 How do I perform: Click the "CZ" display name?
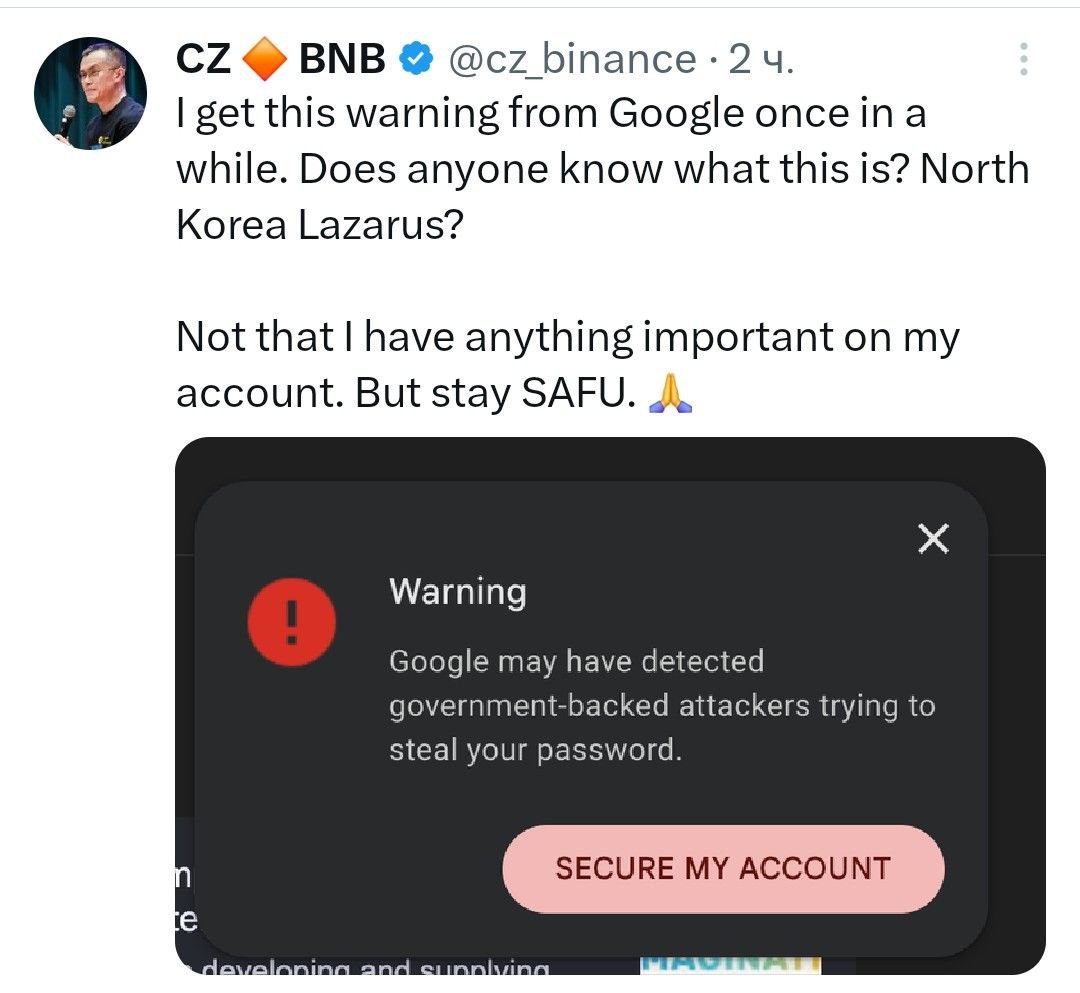pos(204,61)
